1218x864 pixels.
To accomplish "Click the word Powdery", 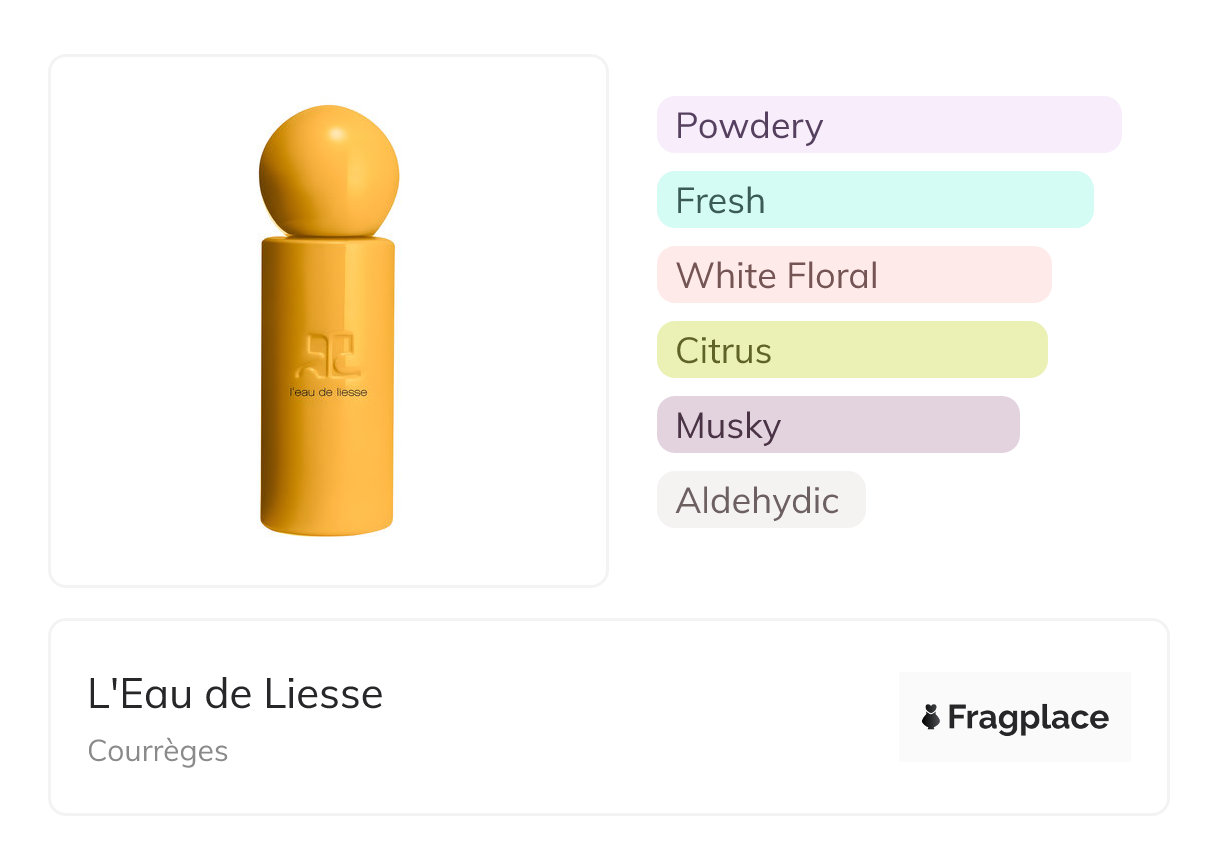I will click(x=749, y=126).
